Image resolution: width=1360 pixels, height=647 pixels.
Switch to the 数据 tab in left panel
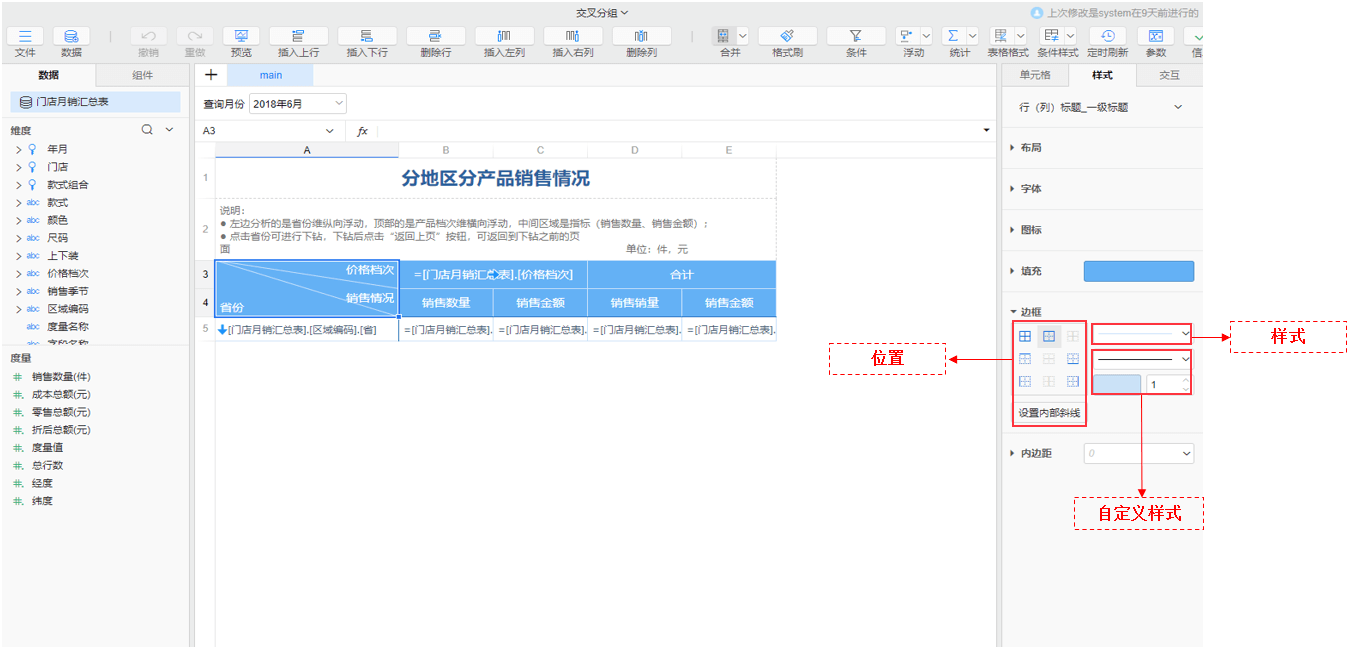(x=48, y=75)
